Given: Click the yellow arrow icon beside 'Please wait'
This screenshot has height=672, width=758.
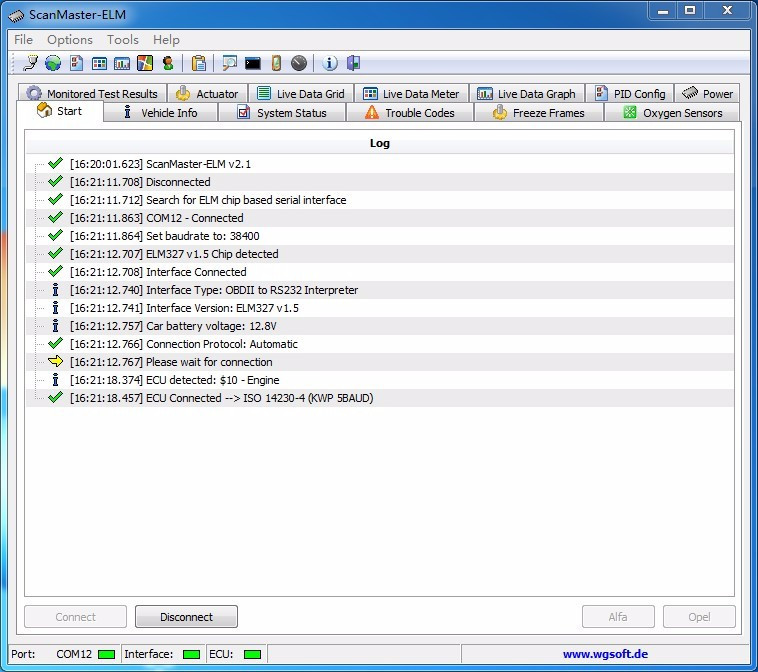Looking at the screenshot, I should pyautogui.click(x=56, y=361).
